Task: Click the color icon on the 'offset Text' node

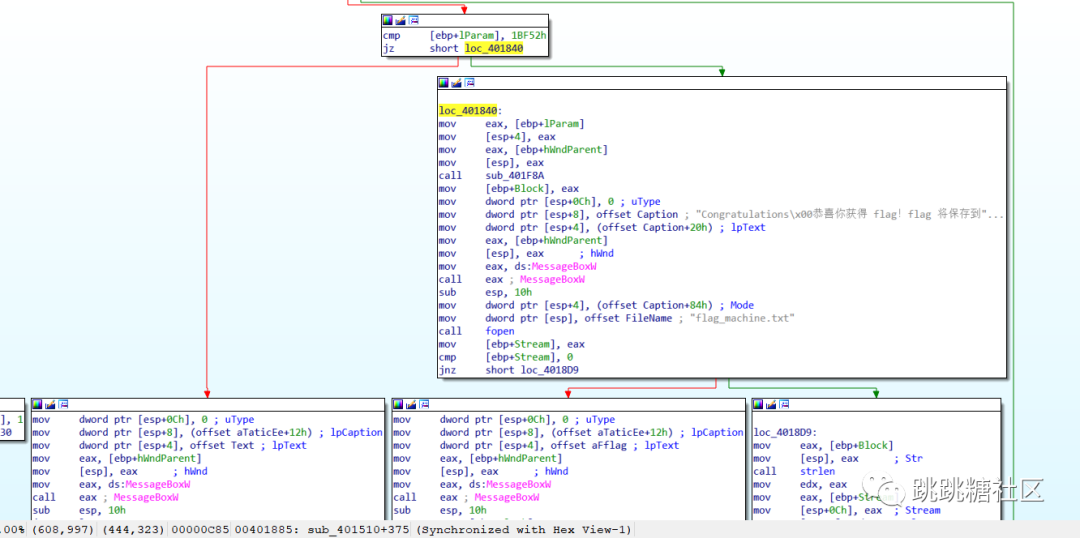Action: click(37, 404)
